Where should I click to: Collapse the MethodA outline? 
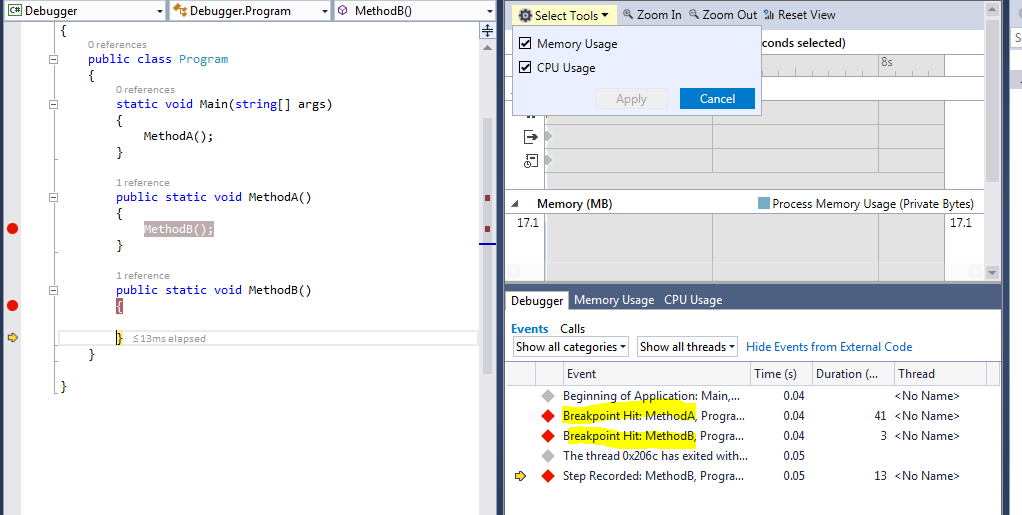click(54, 197)
